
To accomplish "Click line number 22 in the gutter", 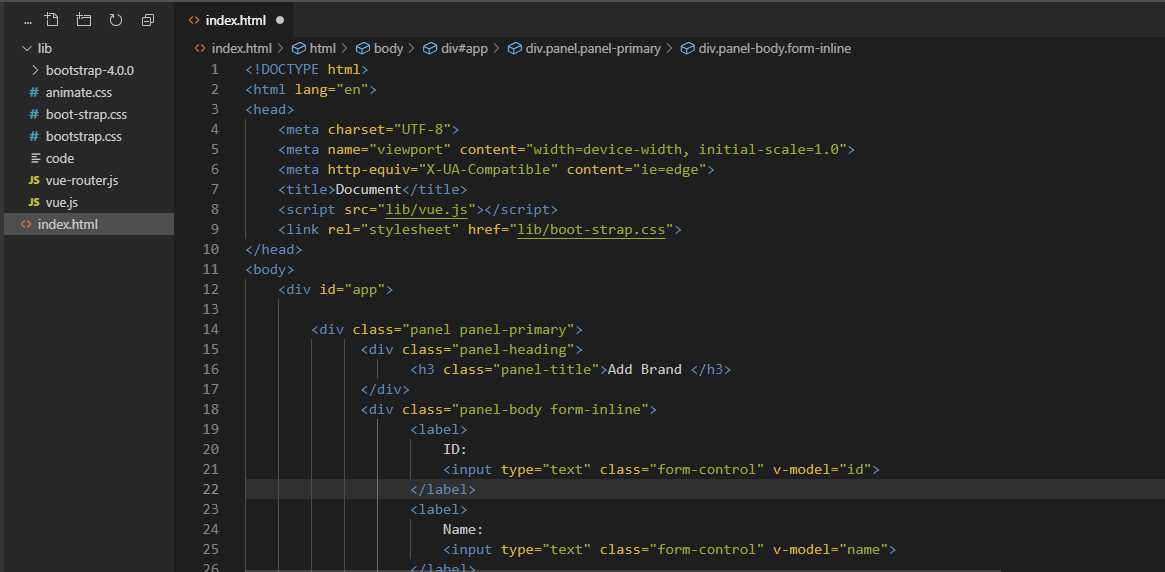I will [x=210, y=490].
